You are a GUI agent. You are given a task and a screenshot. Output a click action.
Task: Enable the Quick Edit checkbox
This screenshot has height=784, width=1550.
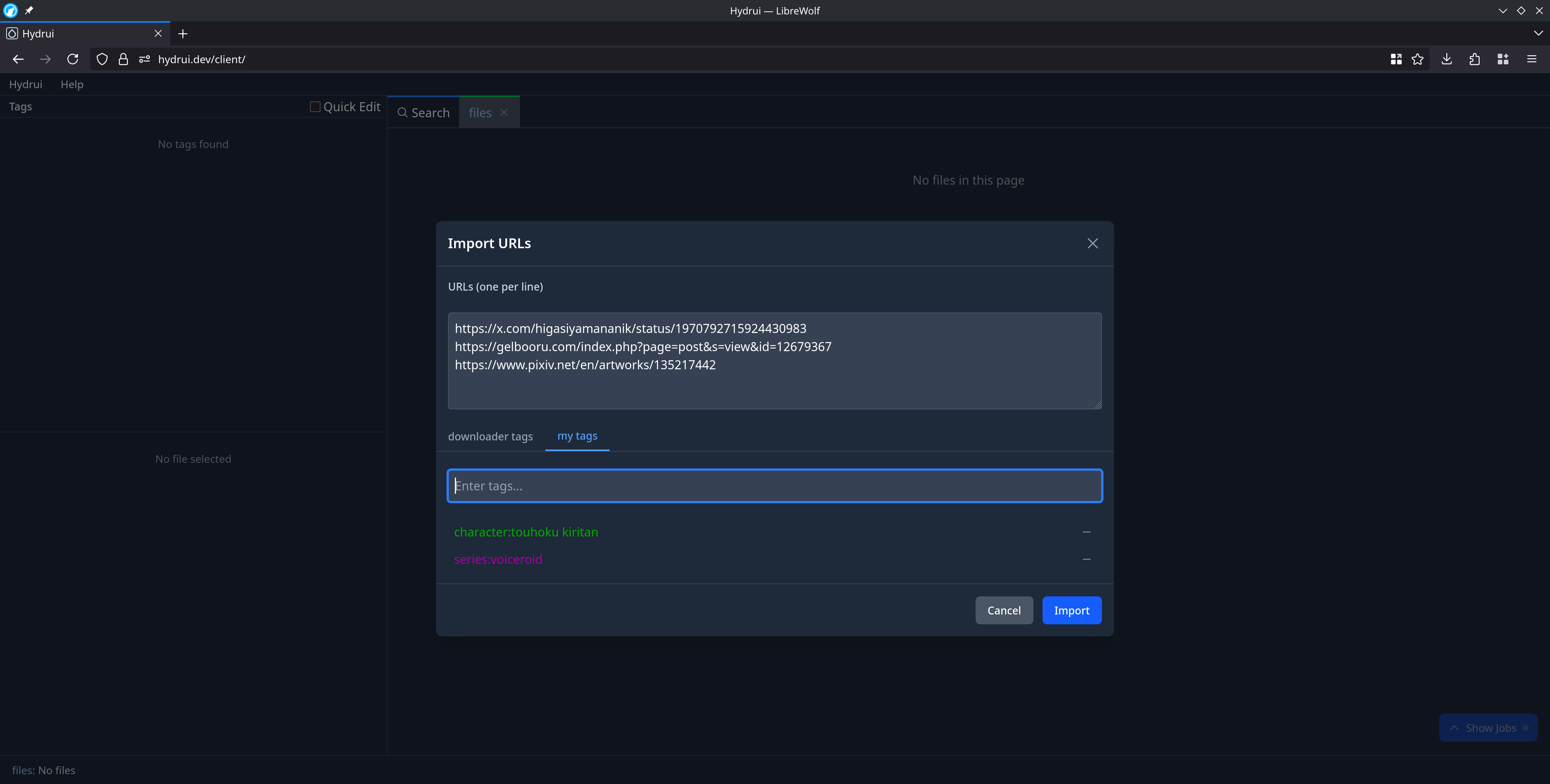pyautogui.click(x=315, y=106)
